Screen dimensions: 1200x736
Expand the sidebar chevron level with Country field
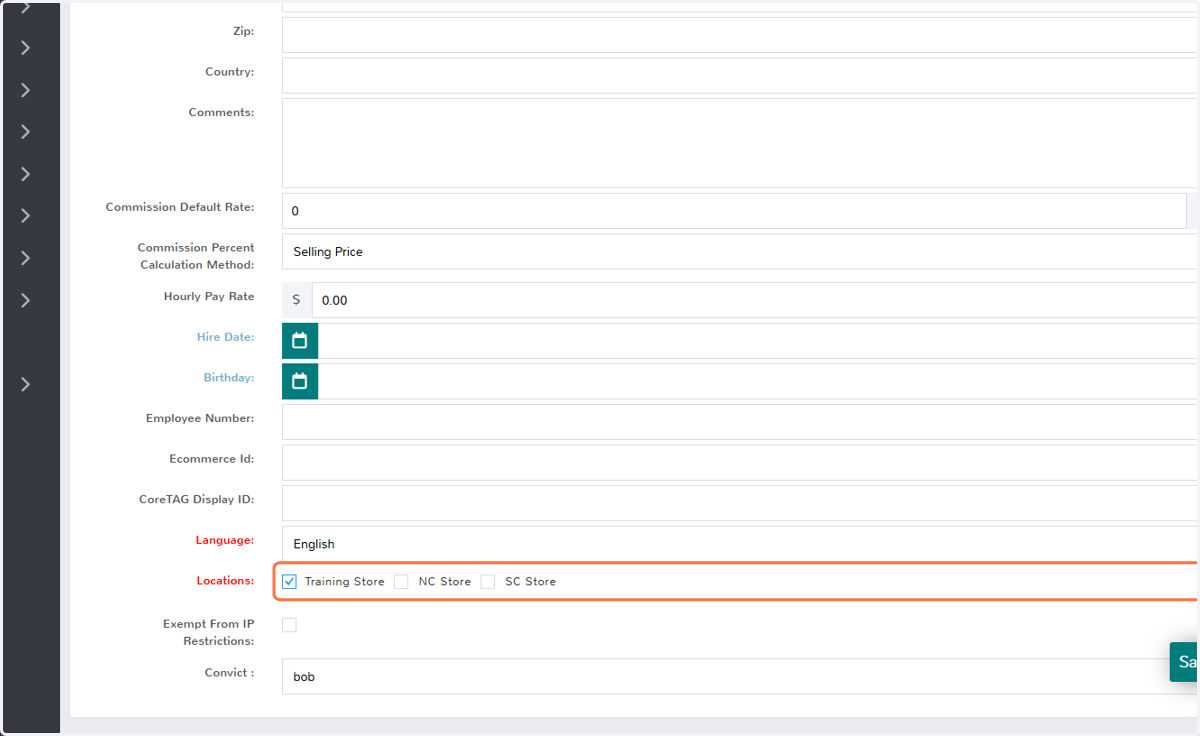point(26,90)
